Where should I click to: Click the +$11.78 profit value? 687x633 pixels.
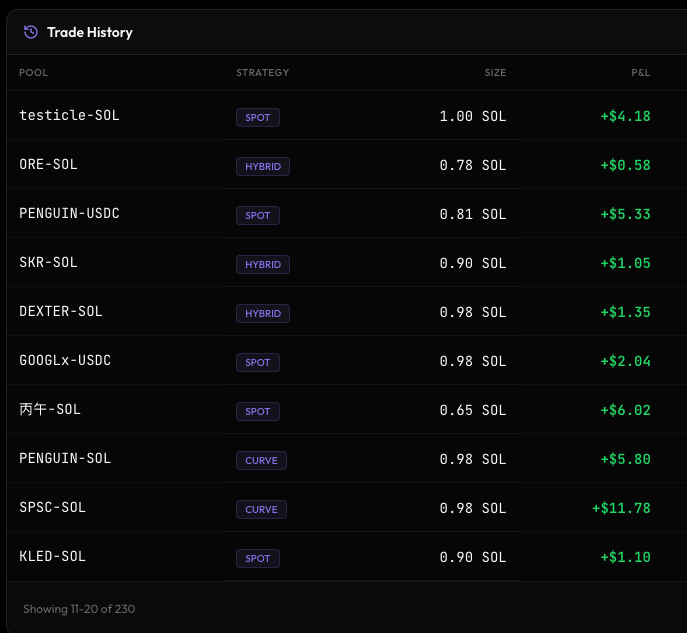(x=621, y=509)
